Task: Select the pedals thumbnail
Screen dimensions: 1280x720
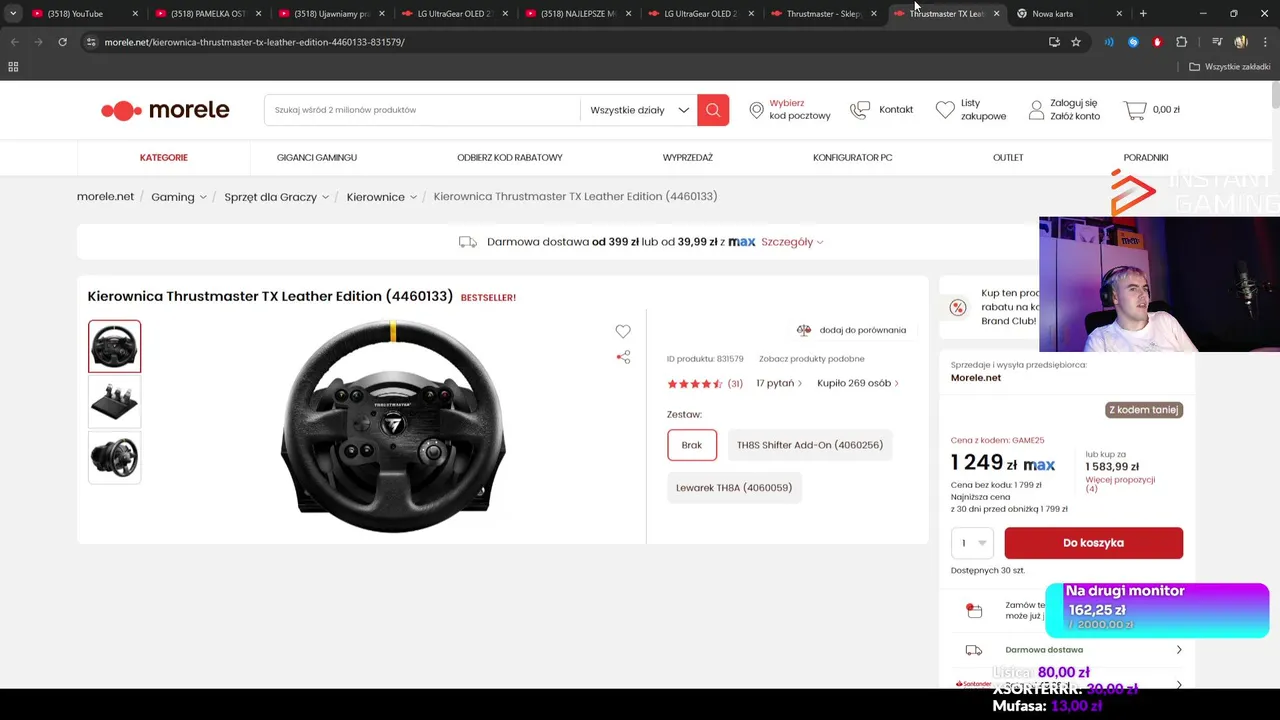Action: click(x=114, y=401)
